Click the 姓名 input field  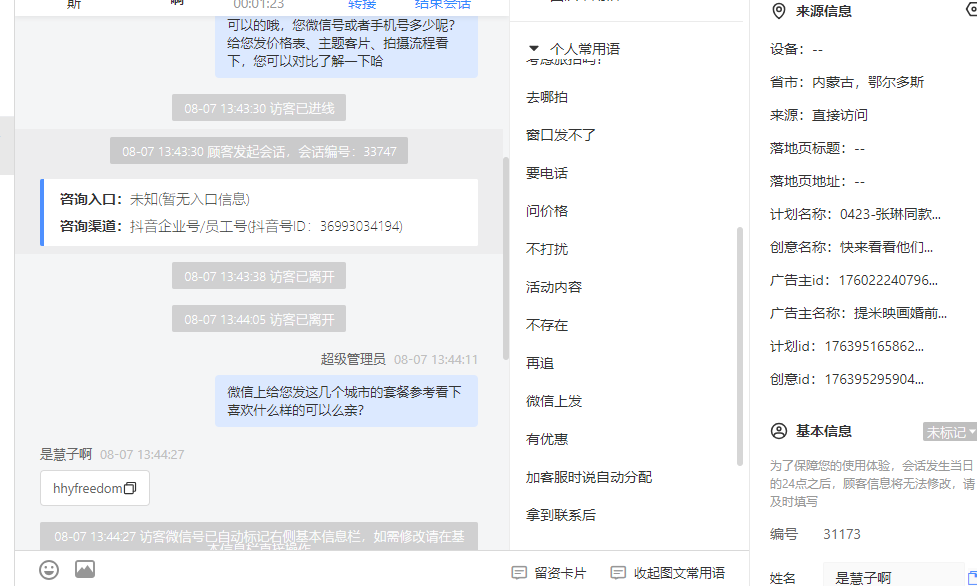tap(893, 577)
